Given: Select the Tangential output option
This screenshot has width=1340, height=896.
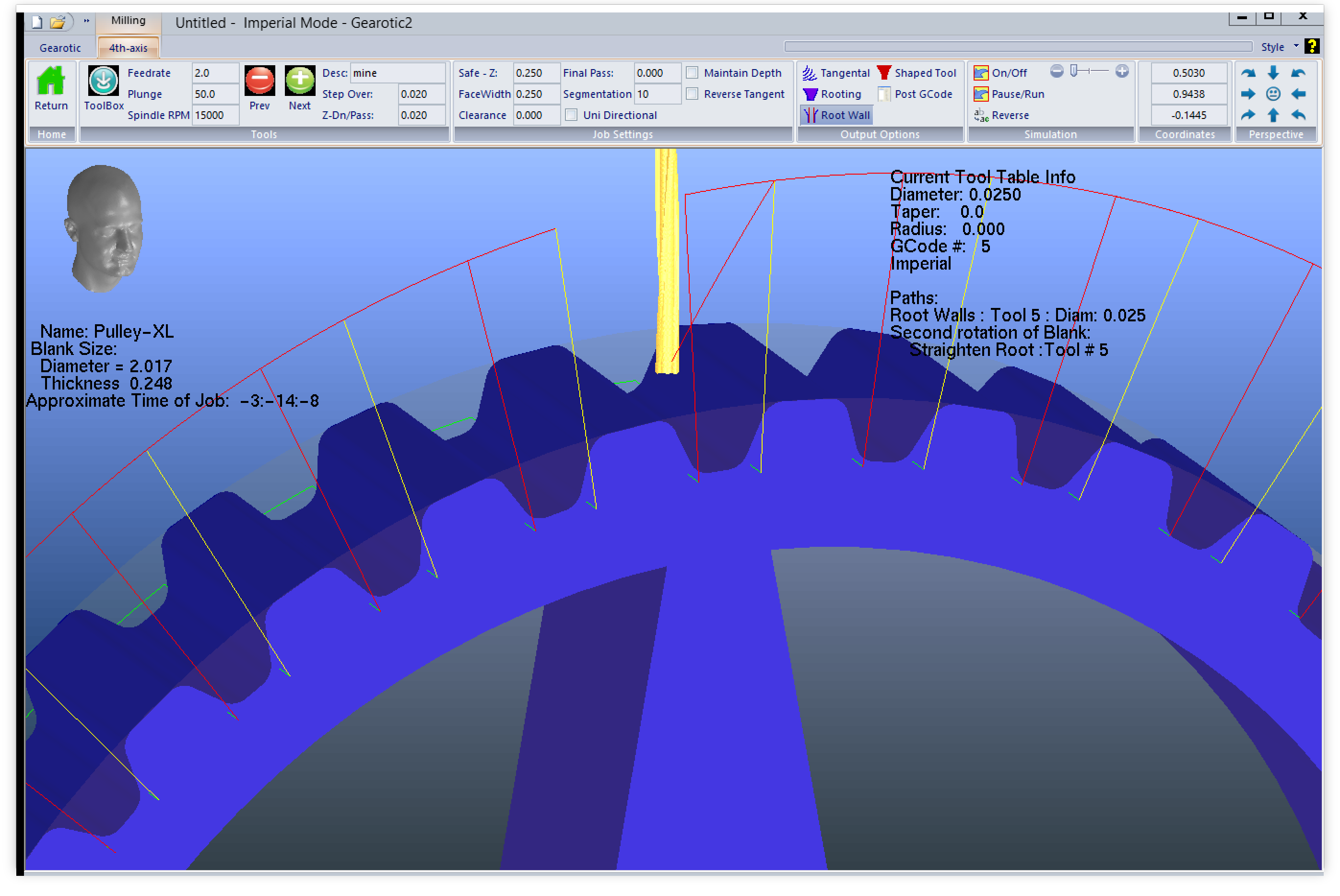Looking at the screenshot, I should point(836,73).
